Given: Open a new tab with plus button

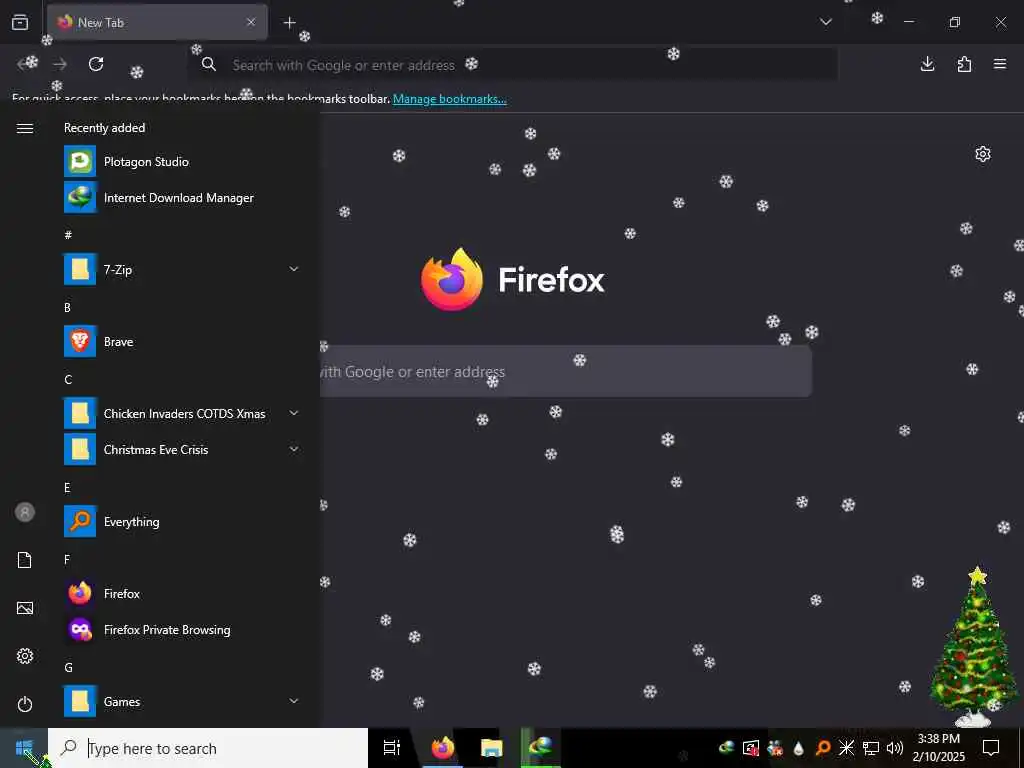Looking at the screenshot, I should [x=289, y=23].
